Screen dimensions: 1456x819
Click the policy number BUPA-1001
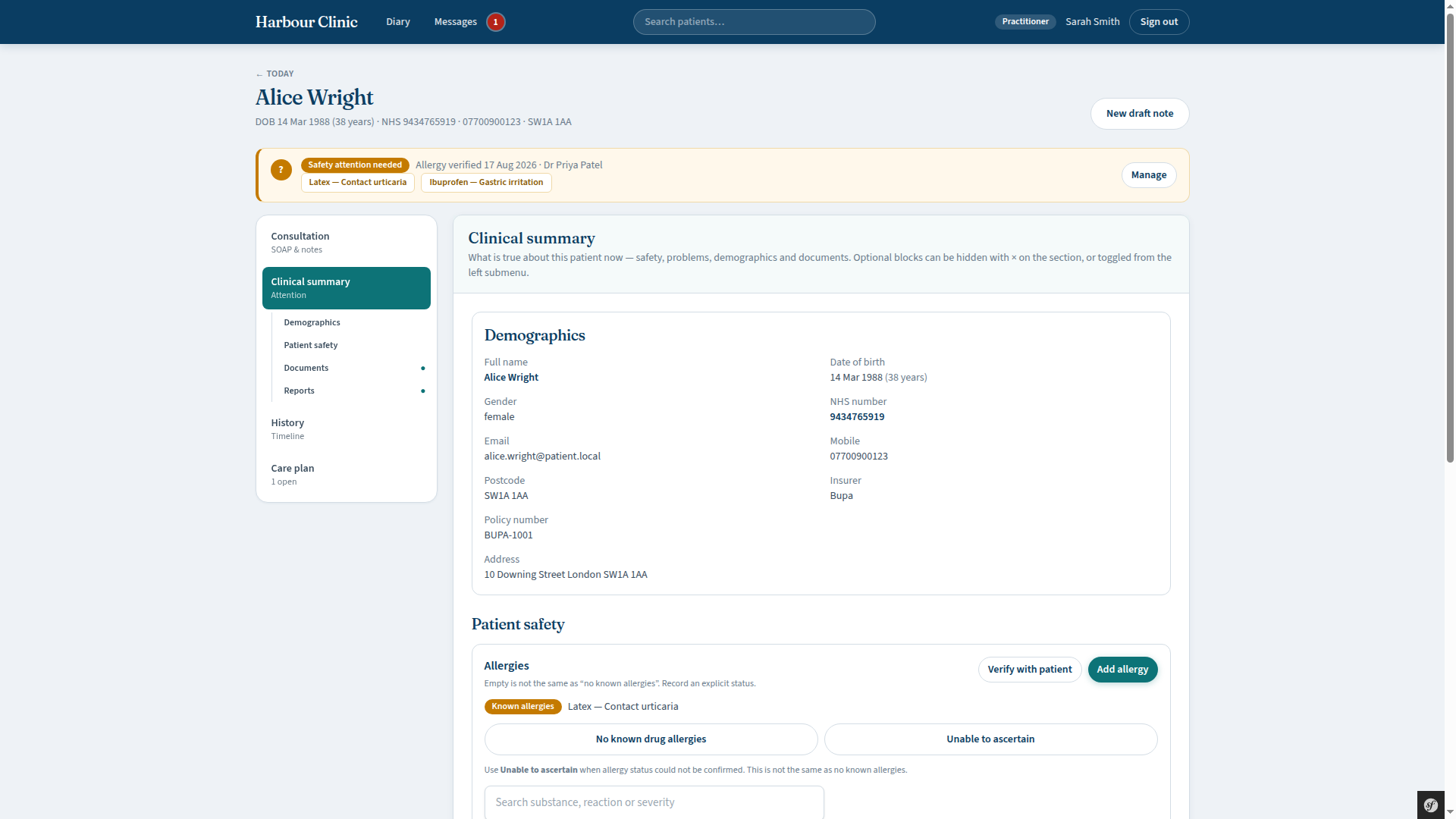click(x=508, y=535)
